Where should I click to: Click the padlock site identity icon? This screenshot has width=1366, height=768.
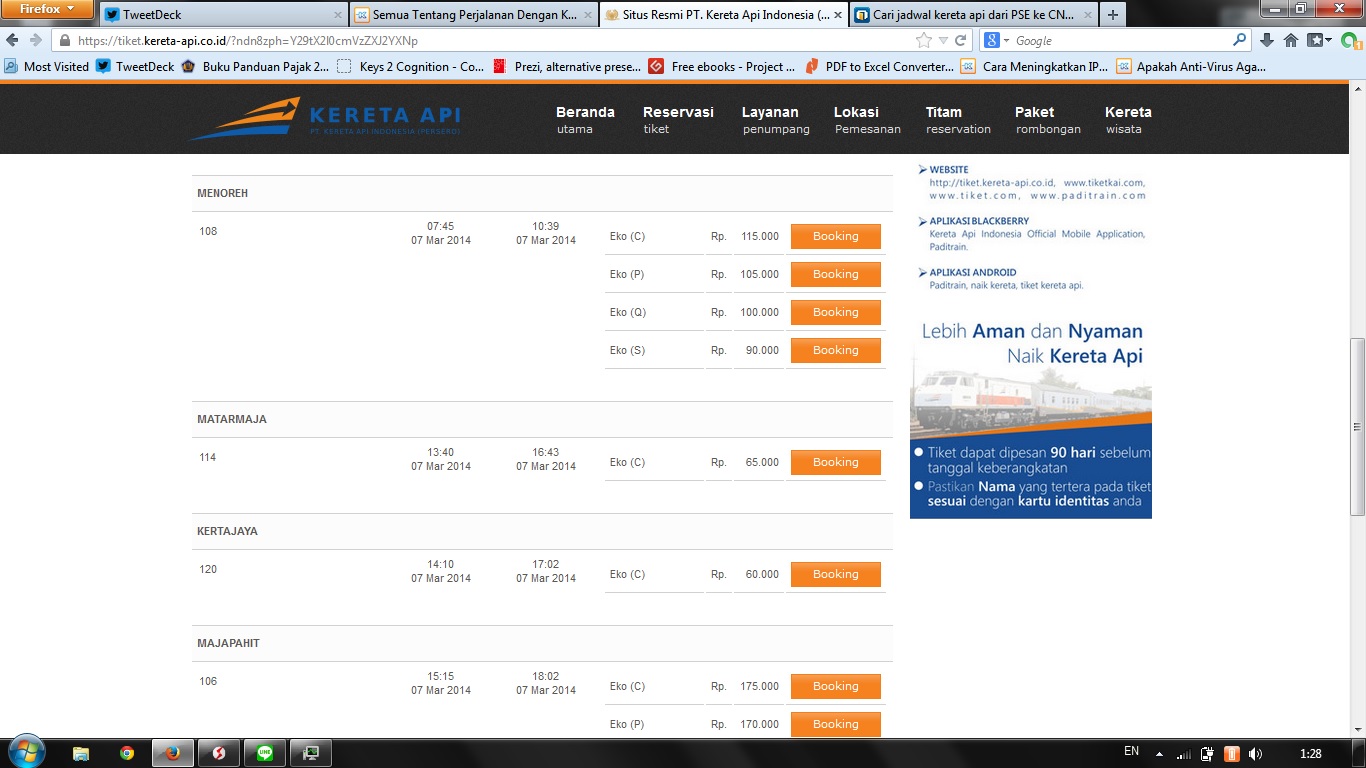click(x=65, y=41)
